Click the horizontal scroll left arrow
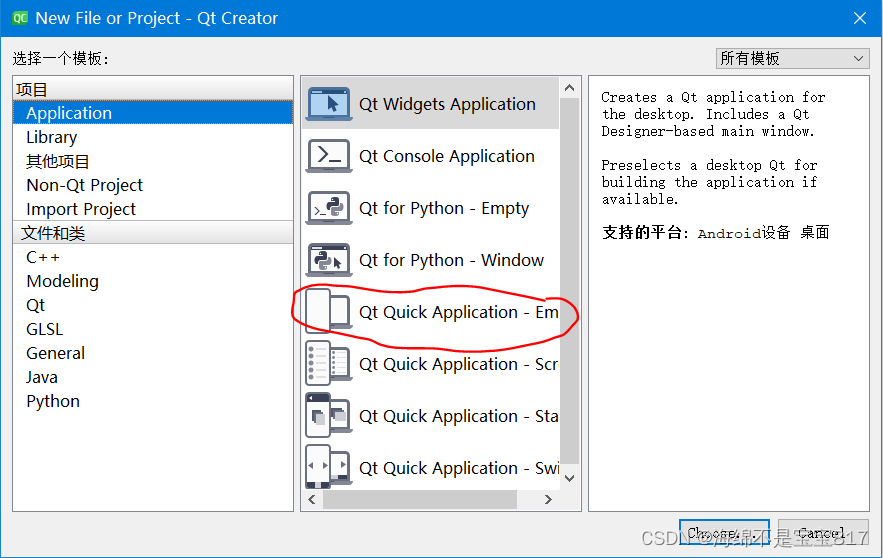This screenshot has width=883, height=558. click(312, 499)
